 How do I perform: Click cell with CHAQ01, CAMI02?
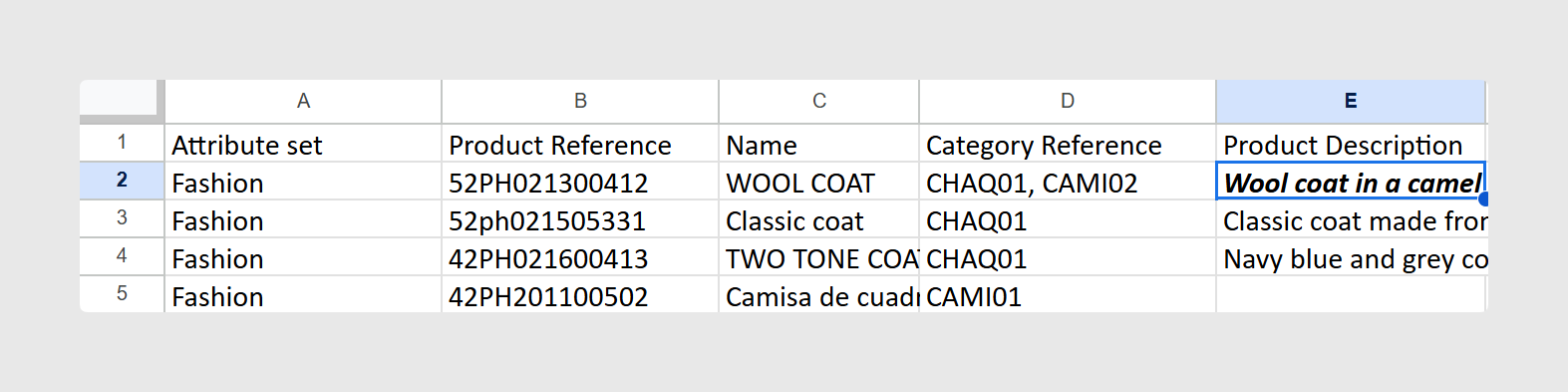click(1068, 182)
